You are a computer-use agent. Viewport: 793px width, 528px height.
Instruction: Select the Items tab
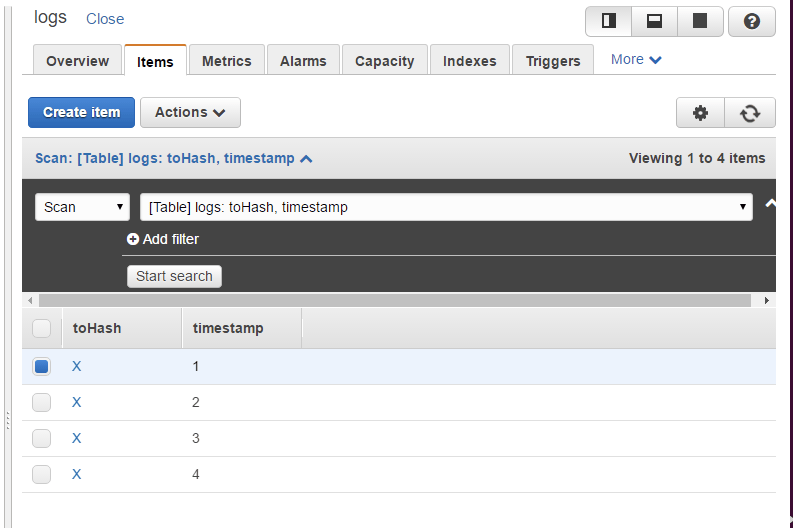[155, 61]
